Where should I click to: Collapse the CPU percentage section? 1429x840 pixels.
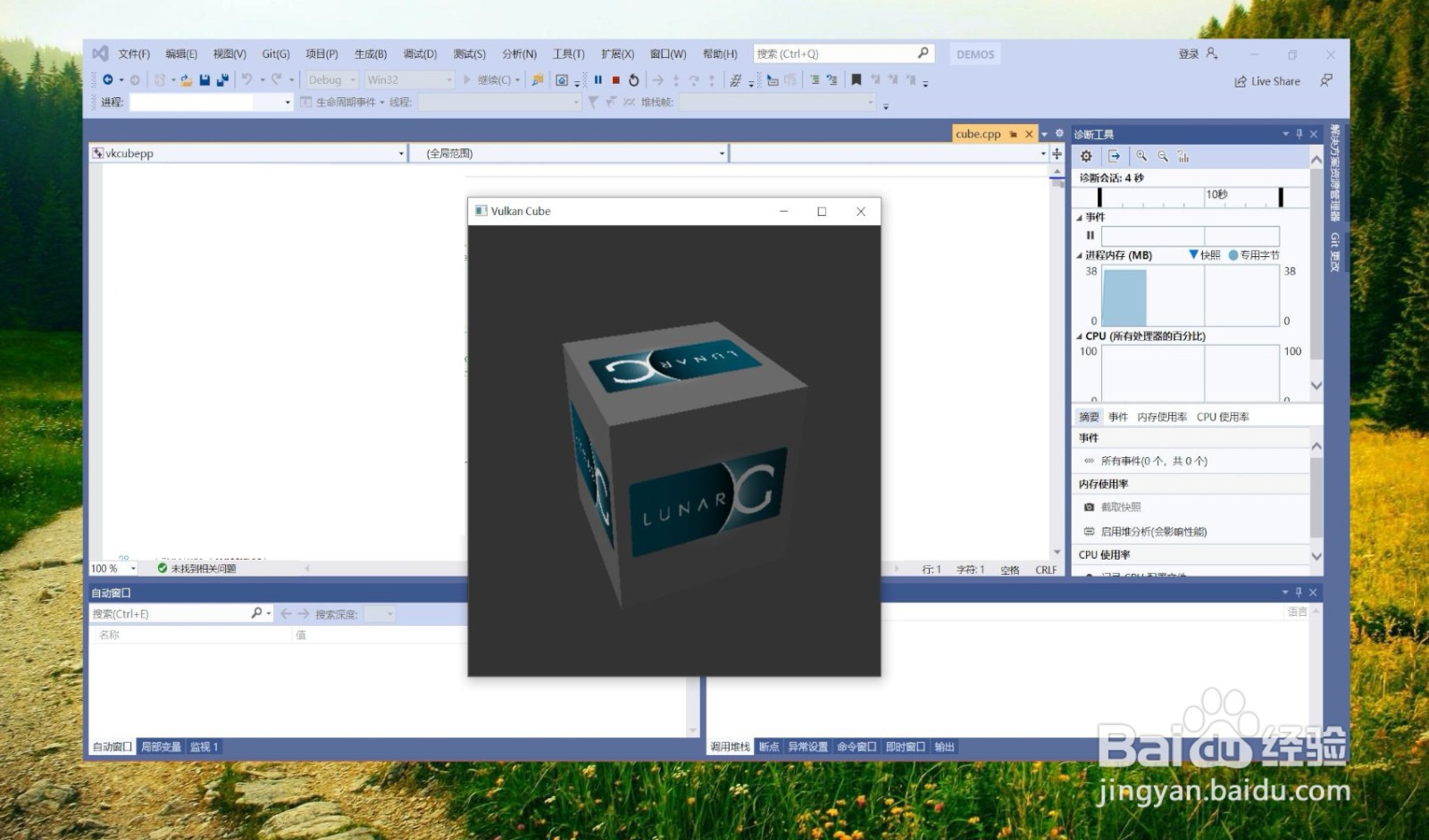tap(1079, 337)
